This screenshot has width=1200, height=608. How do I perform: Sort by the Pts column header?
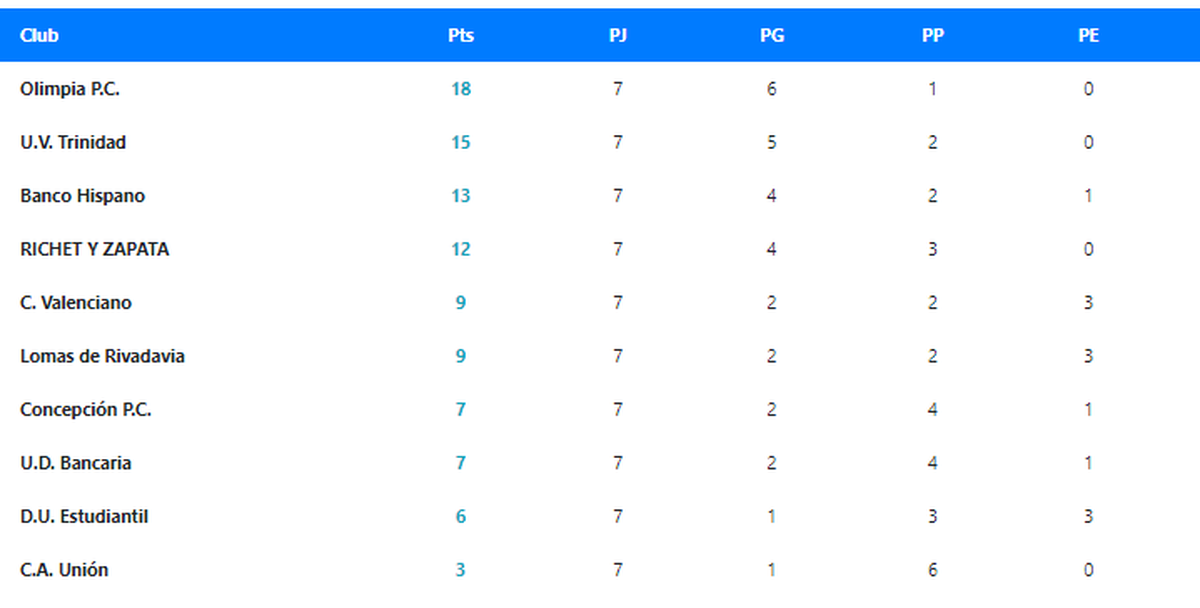click(x=461, y=35)
